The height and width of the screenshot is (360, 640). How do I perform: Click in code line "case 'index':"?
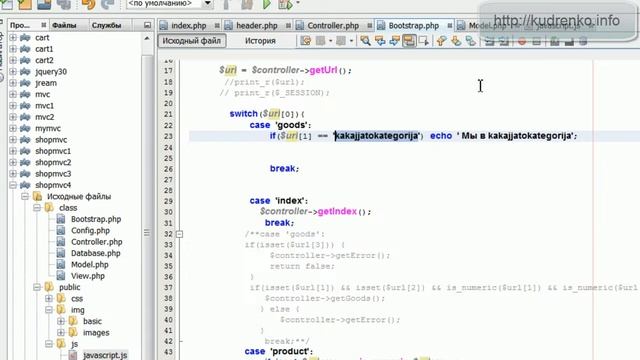(279, 200)
